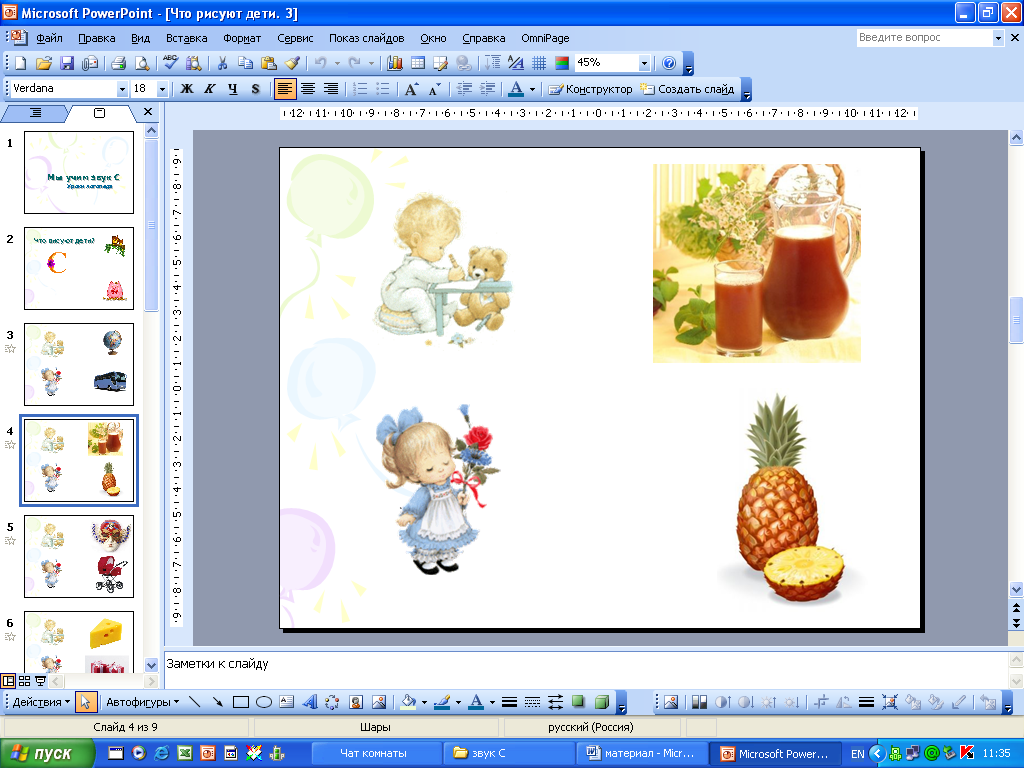Align text center
This screenshot has height=768, width=1024.
pos(308,89)
